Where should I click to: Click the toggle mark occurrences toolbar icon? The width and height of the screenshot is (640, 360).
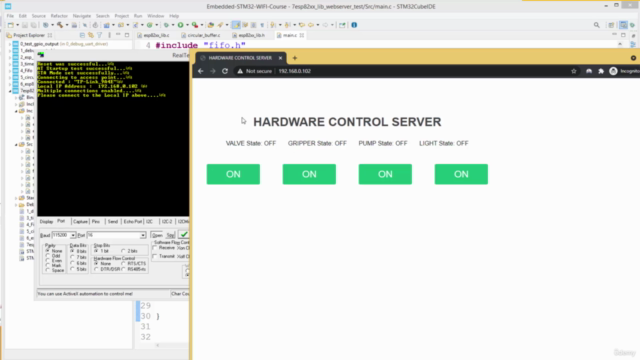(x=236, y=25)
